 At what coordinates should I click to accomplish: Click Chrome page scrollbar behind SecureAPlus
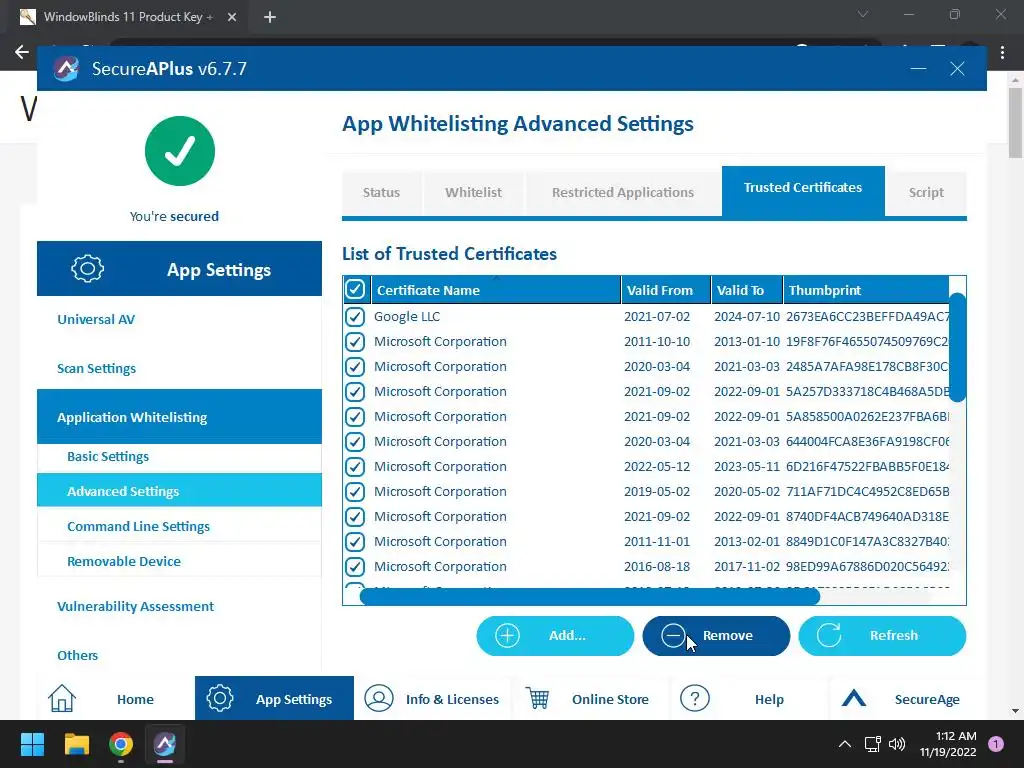point(1015,123)
